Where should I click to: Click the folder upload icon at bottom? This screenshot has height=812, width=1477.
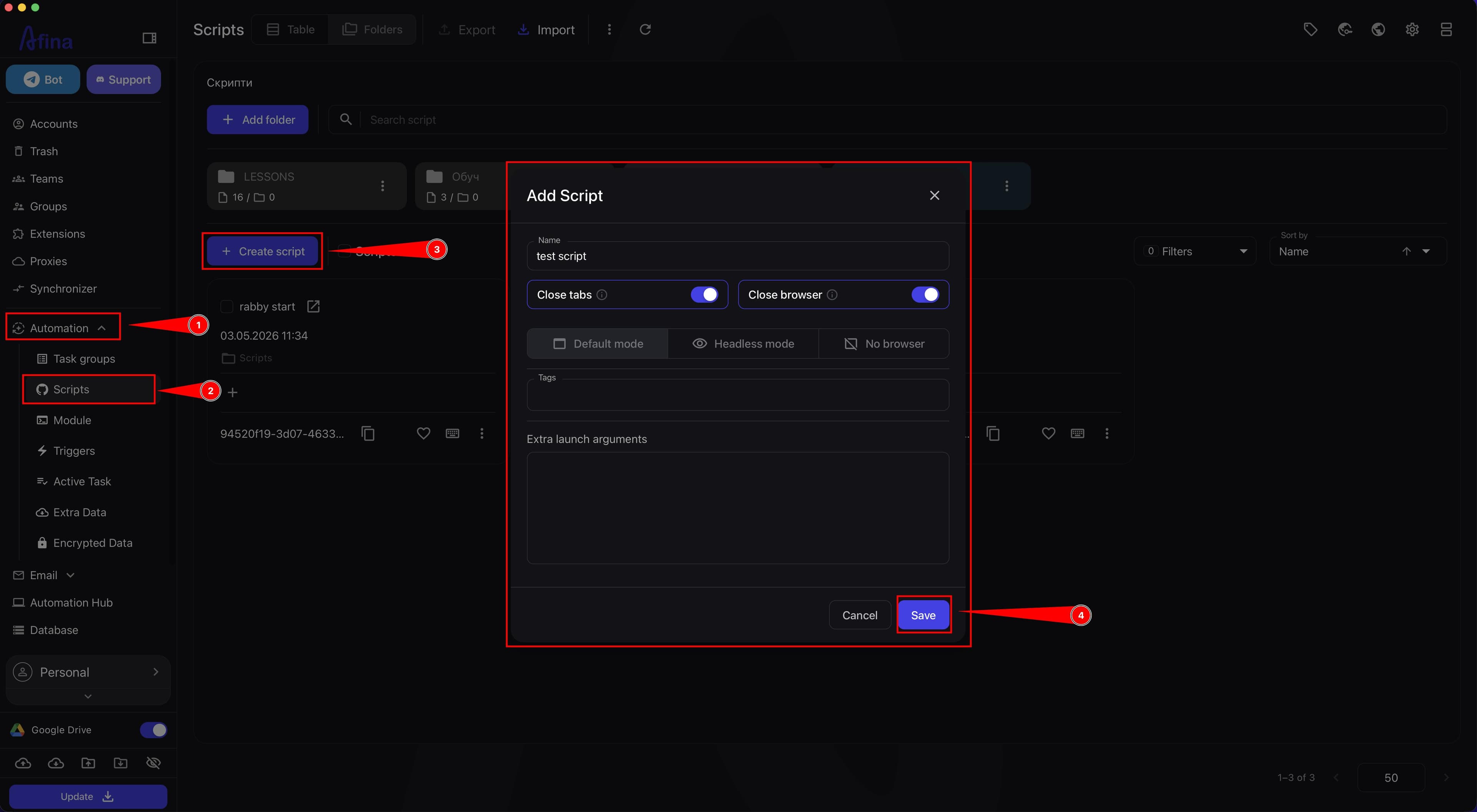[x=88, y=763]
